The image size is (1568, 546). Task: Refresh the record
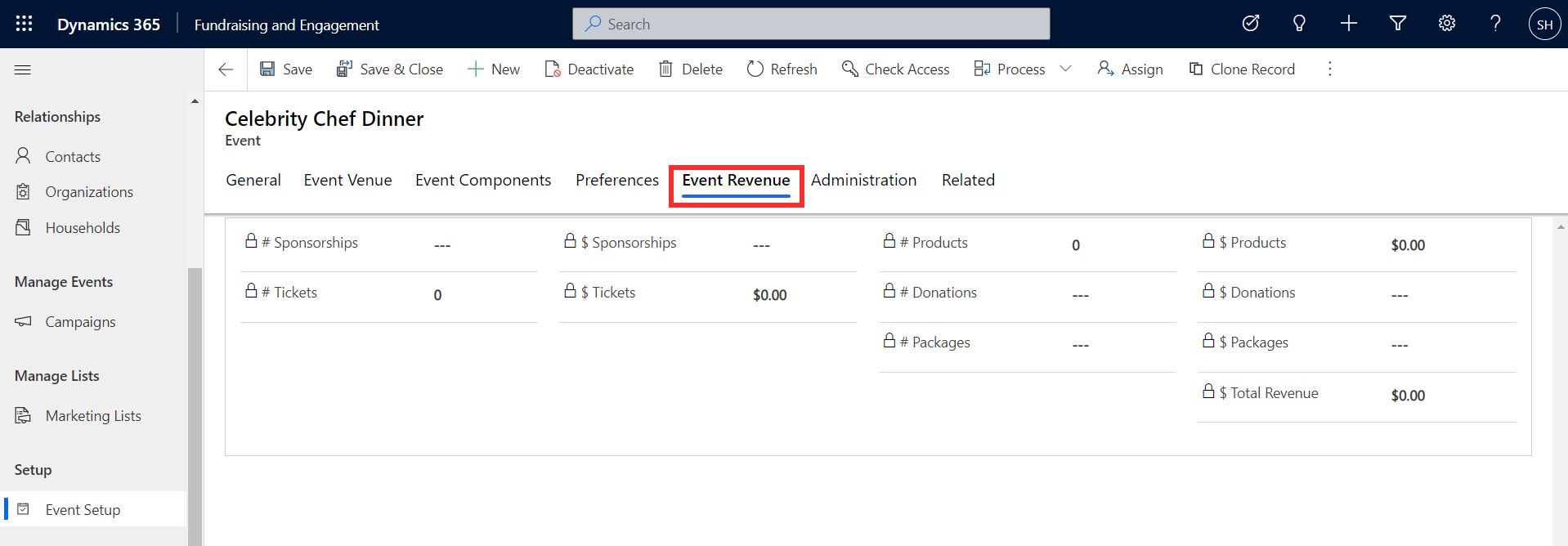coord(782,69)
